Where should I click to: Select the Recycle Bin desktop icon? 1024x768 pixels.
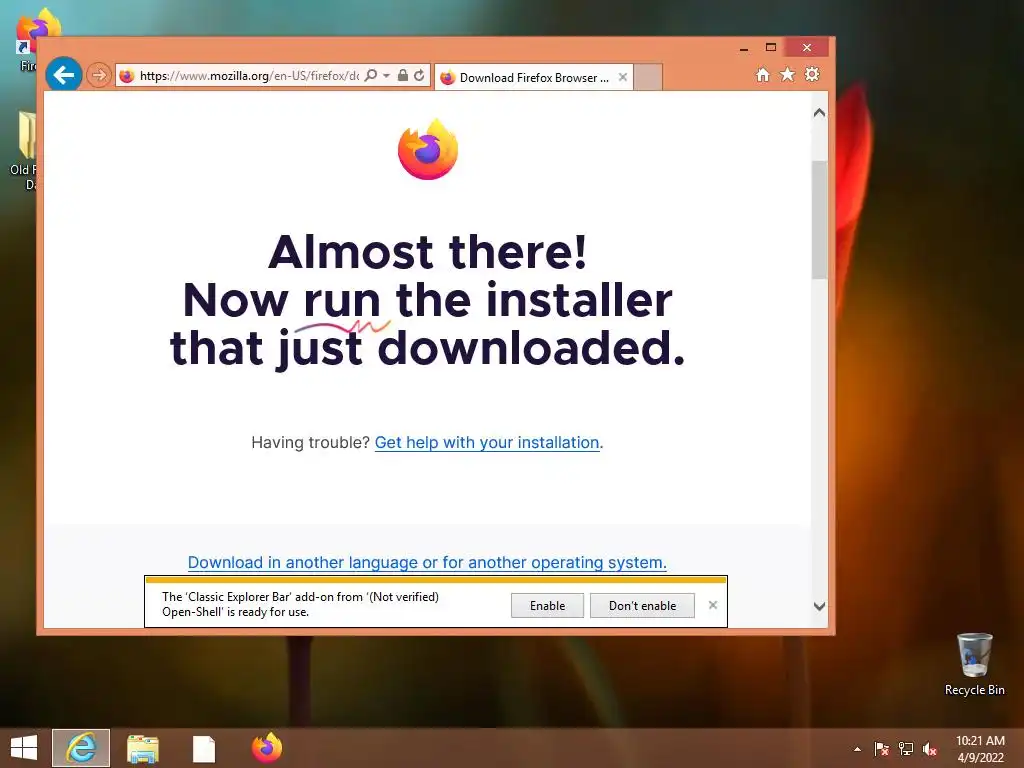[x=974, y=664]
